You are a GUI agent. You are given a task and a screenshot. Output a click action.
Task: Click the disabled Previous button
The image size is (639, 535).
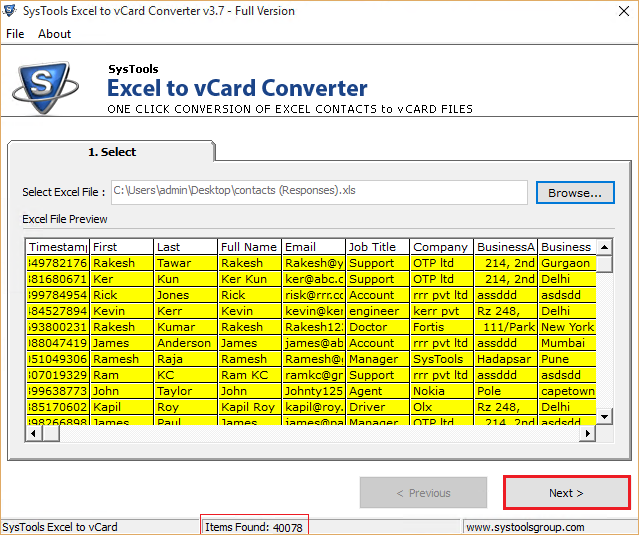(x=423, y=493)
